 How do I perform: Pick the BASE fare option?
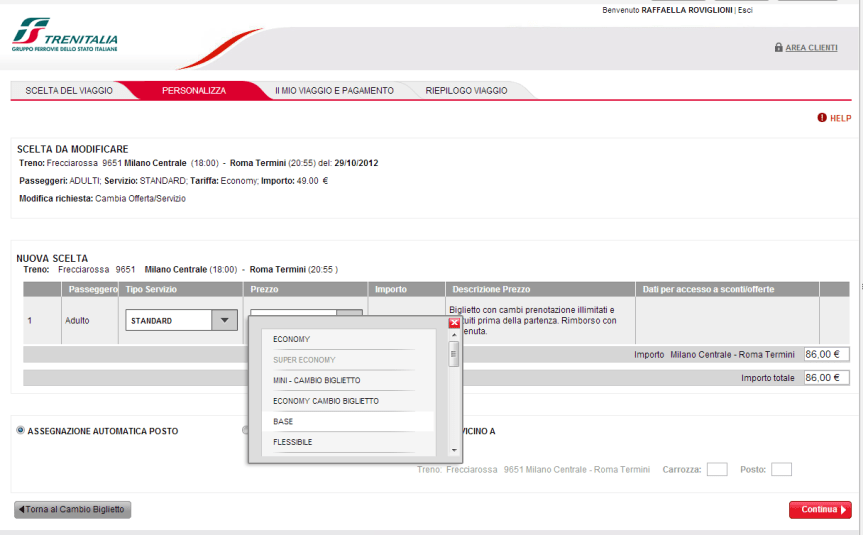[283, 422]
